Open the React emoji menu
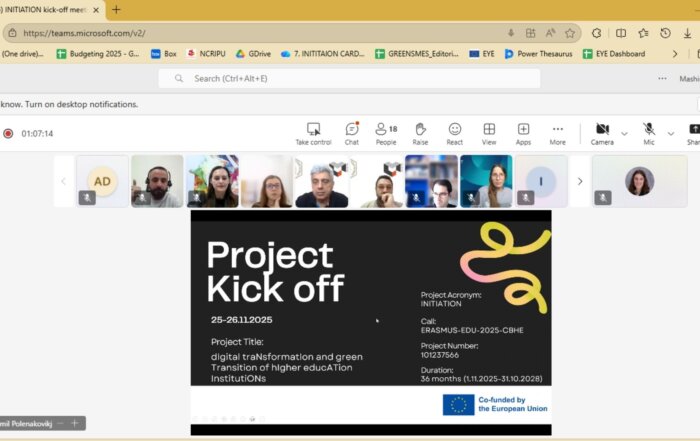Viewport: 700px width, 441px height. tap(455, 133)
